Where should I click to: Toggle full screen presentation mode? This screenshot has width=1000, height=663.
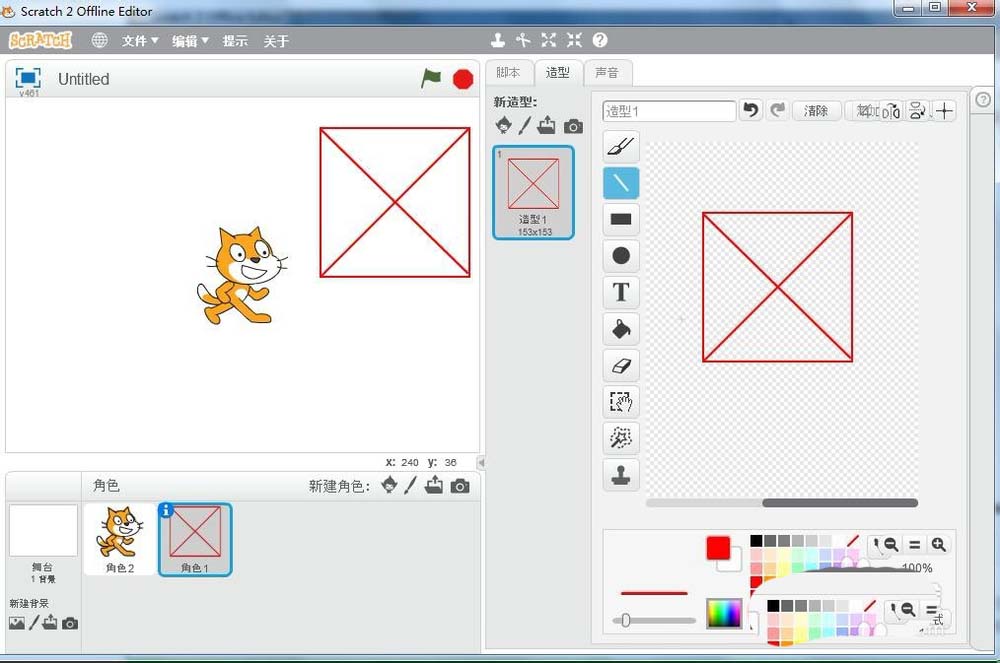[28, 78]
